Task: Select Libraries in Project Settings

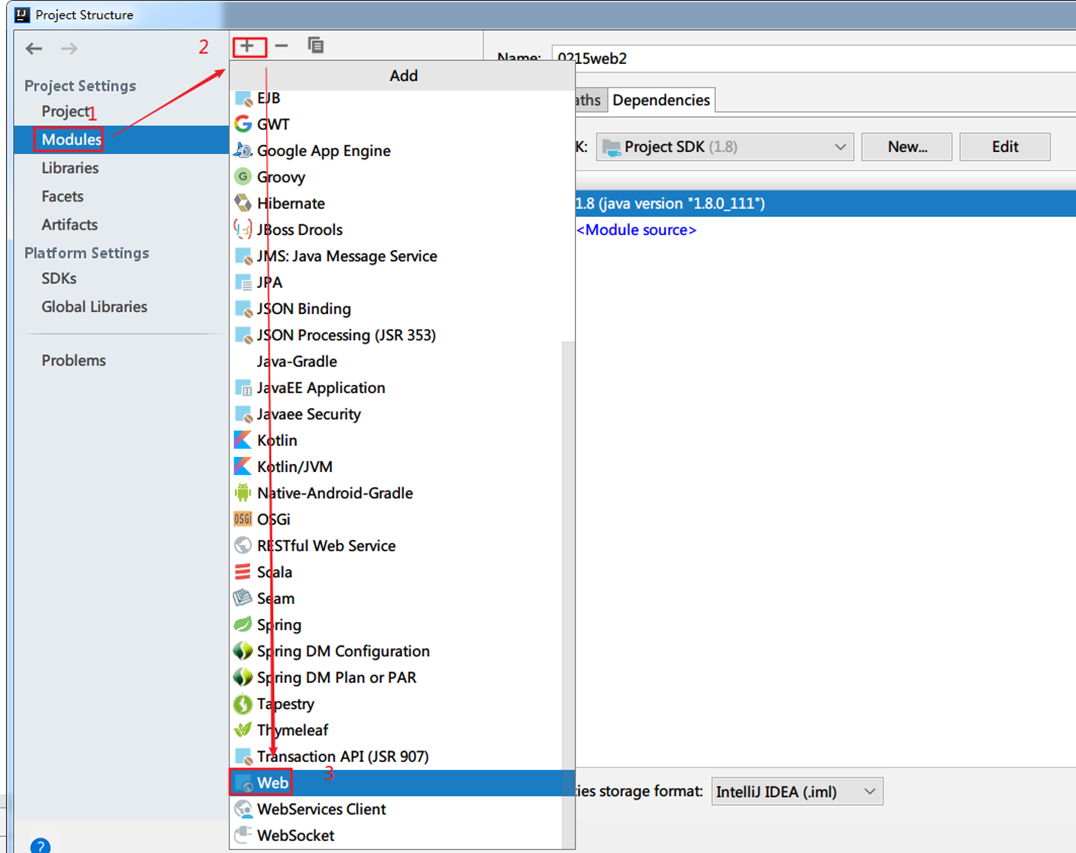Action: tap(70, 168)
